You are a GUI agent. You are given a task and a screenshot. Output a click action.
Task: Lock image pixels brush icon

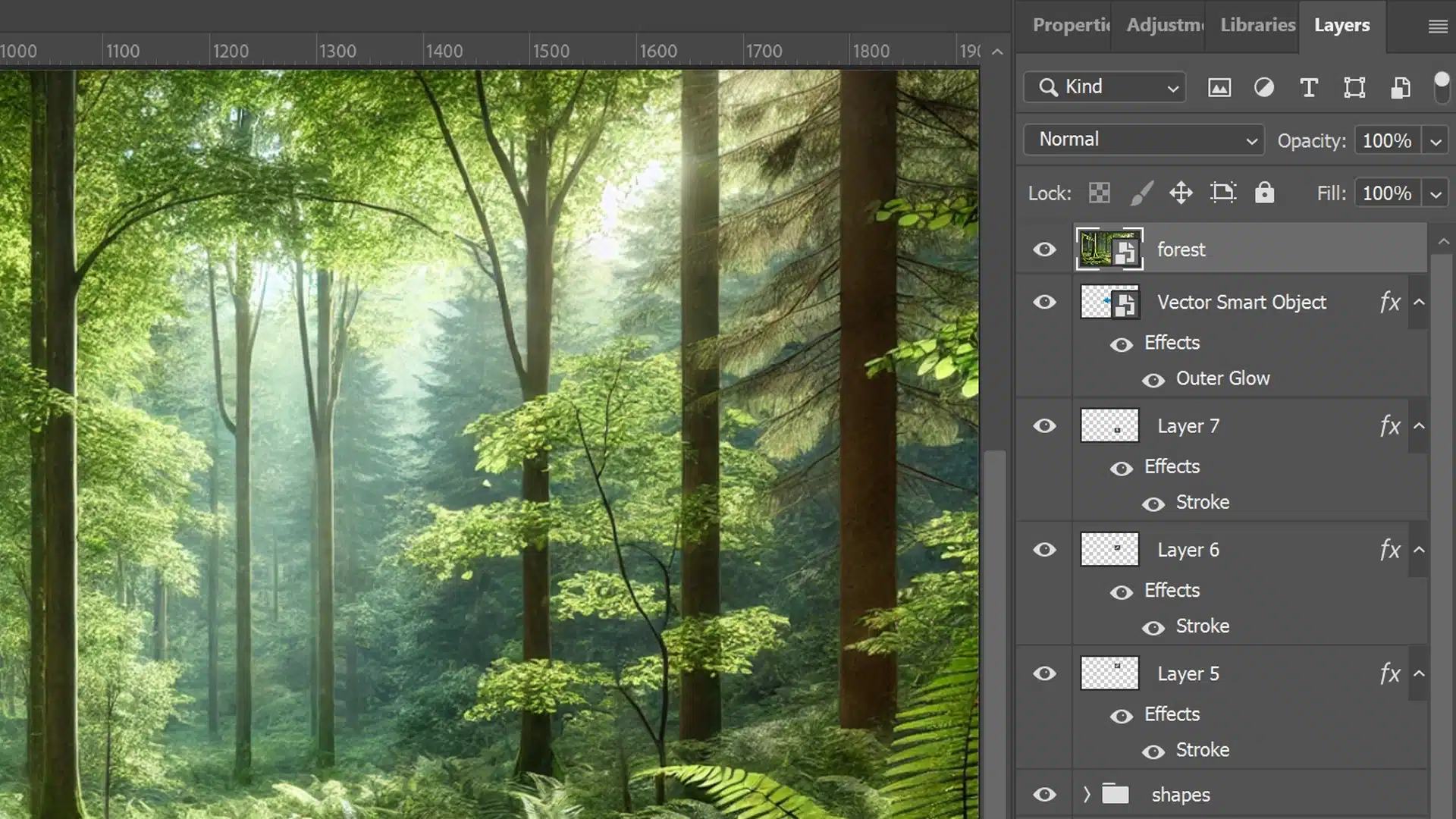click(1141, 193)
